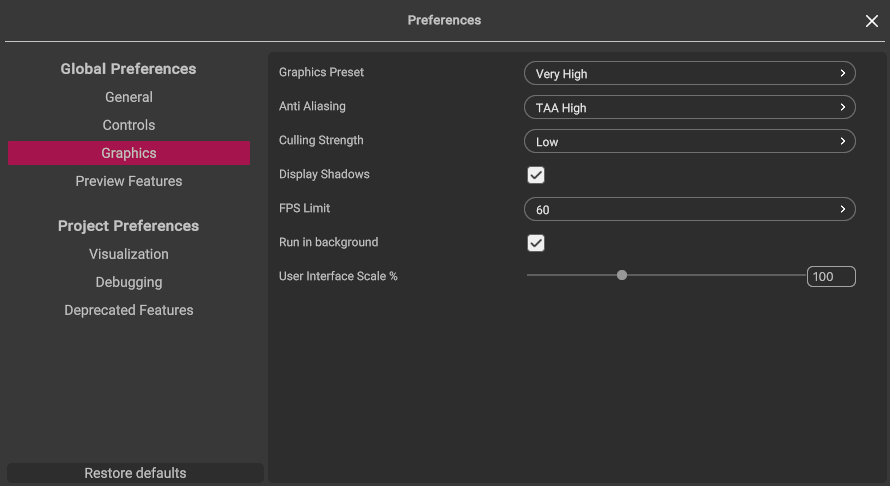The image size is (890, 486).
Task: Select the Graphics section in sidebar
Action: [129, 153]
